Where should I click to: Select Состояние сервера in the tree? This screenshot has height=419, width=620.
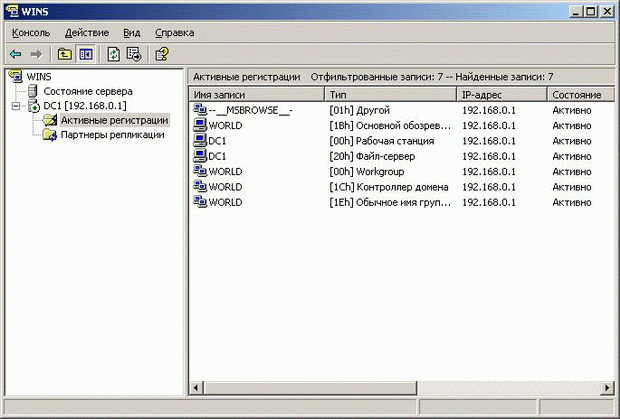pyautogui.click(x=87, y=91)
